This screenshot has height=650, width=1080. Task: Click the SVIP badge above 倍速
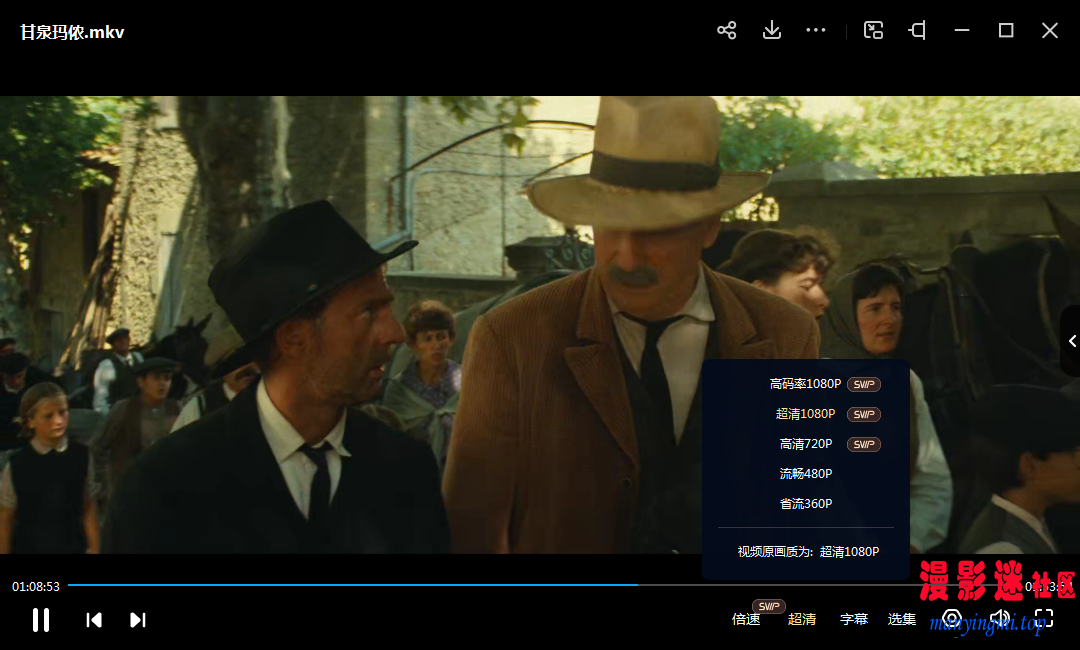point(769,606)
